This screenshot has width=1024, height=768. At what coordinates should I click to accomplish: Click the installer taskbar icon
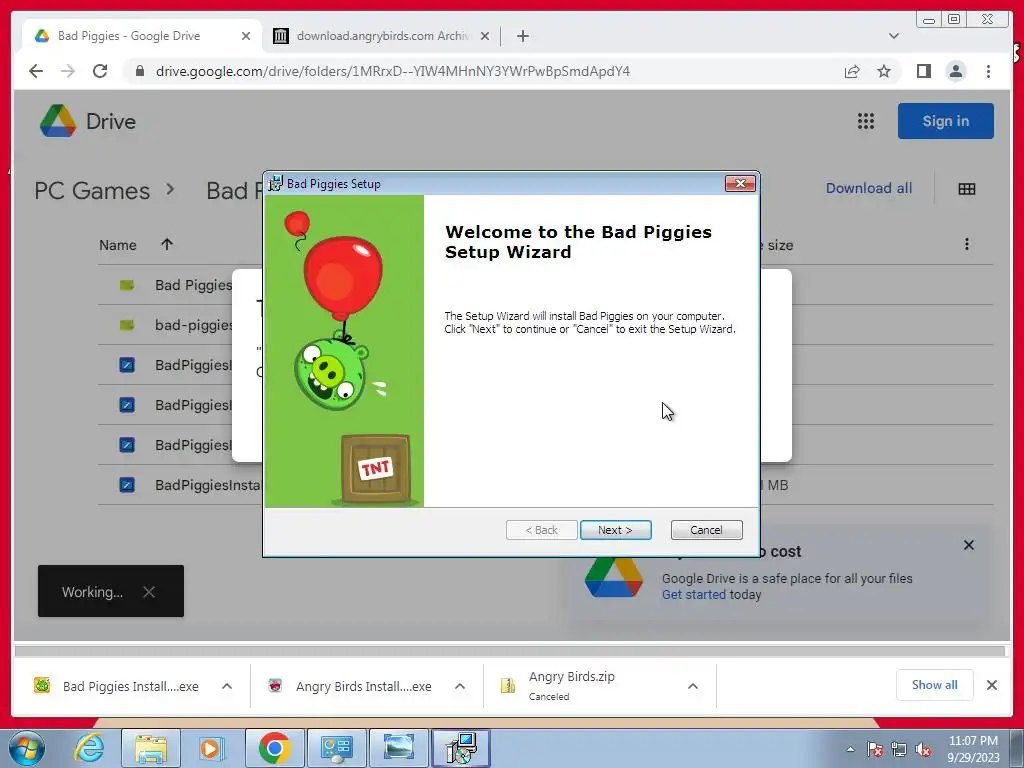point(461,748)
